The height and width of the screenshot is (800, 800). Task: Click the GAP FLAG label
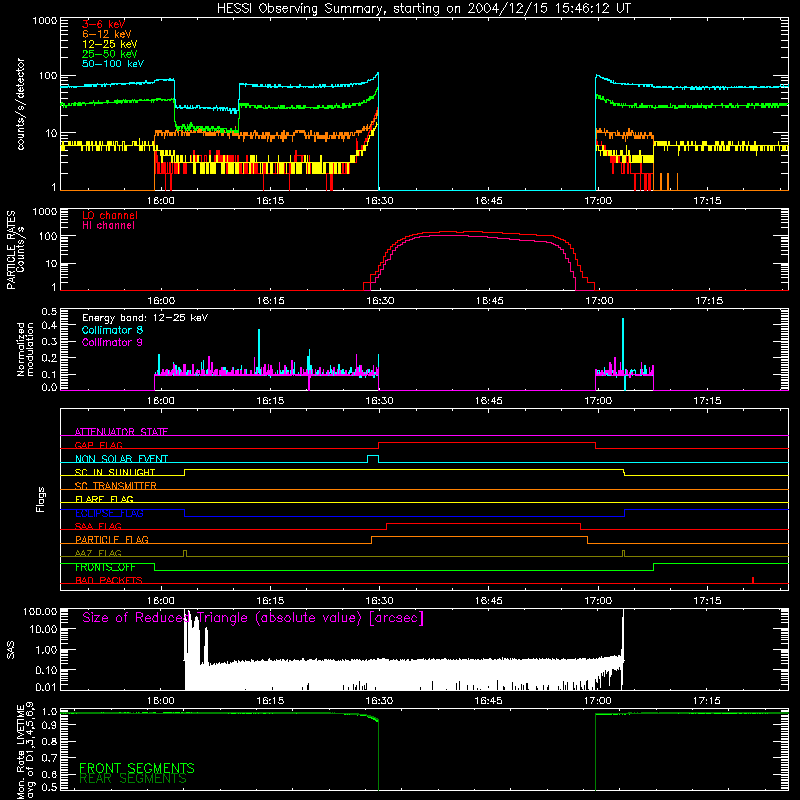point(98,445)
